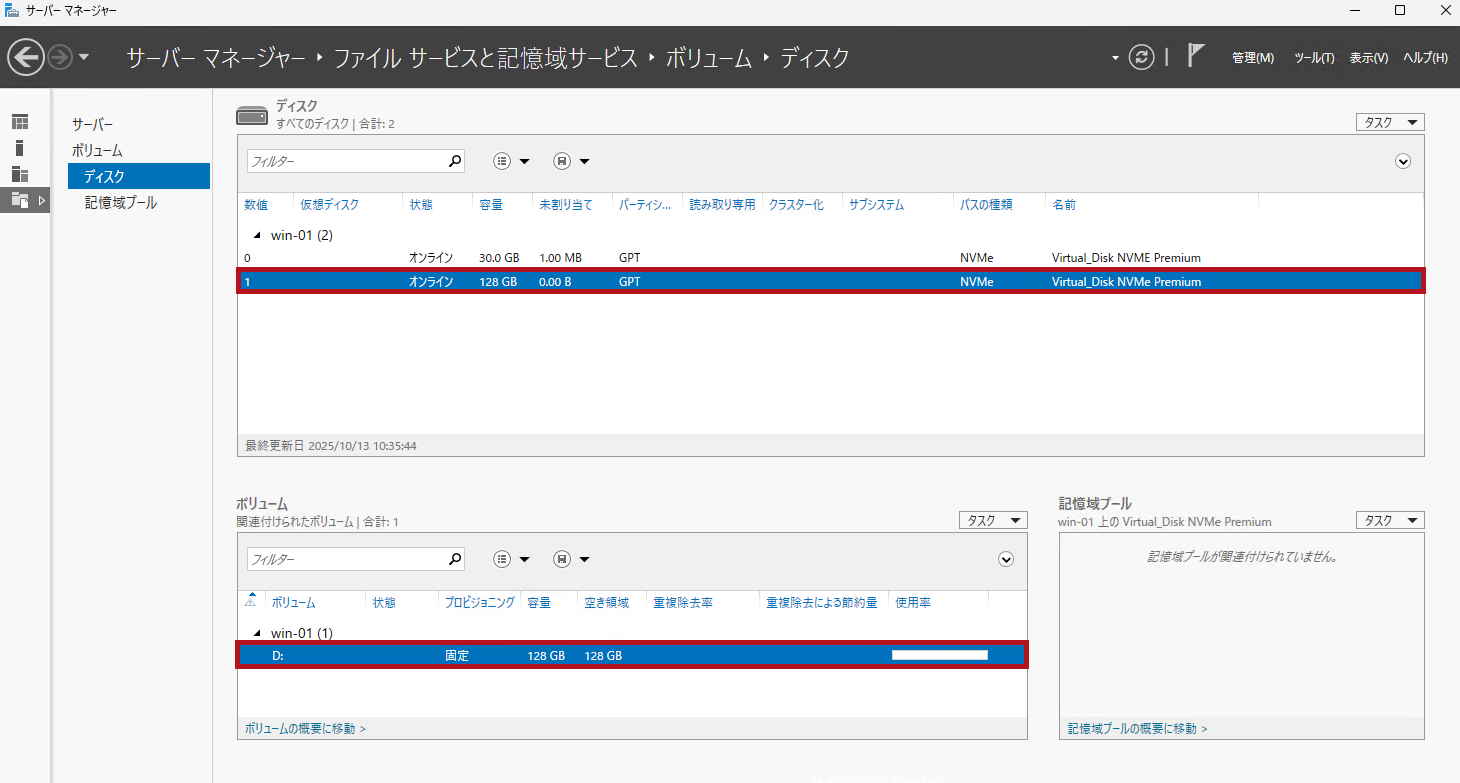The height and width of the screenshot is (783, 1460).
Task: Click ボリュームの概要に移動 link
Action: tap(305, 729)
